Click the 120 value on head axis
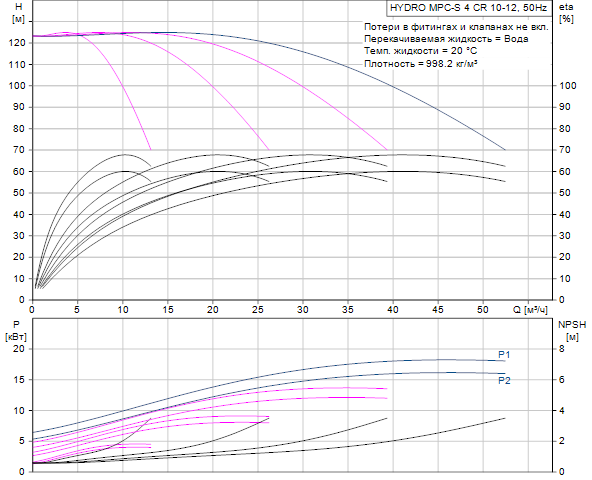This screenshot has width=592, height=480. 17,43
